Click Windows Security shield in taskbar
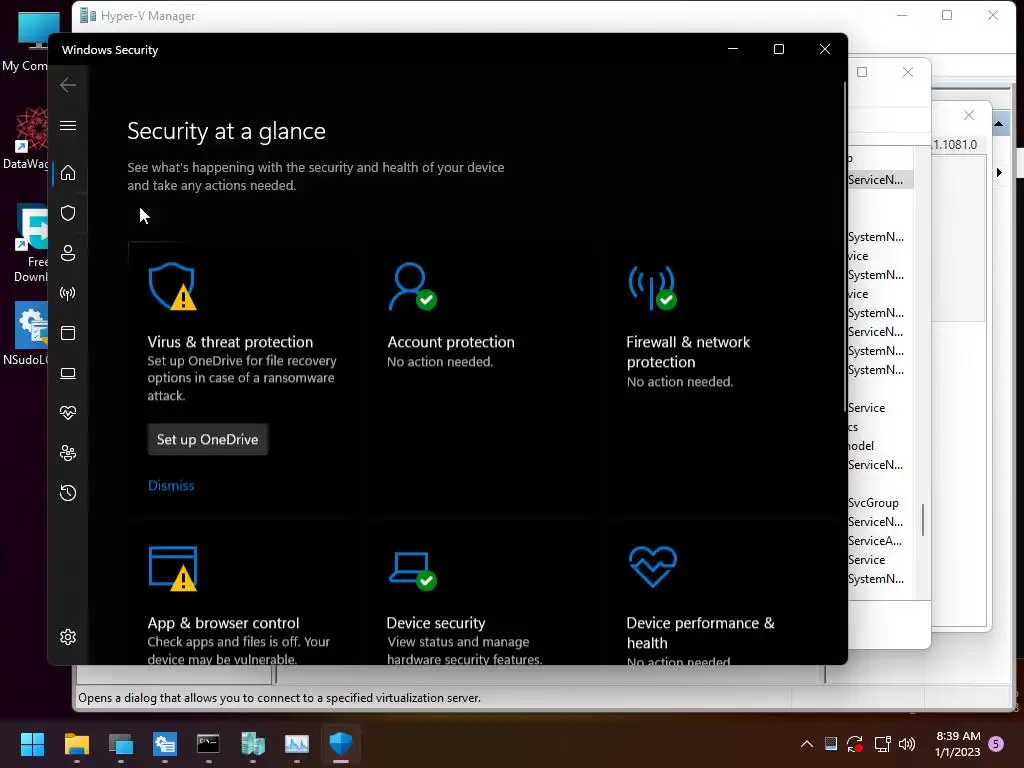 [x=341, y=744]
